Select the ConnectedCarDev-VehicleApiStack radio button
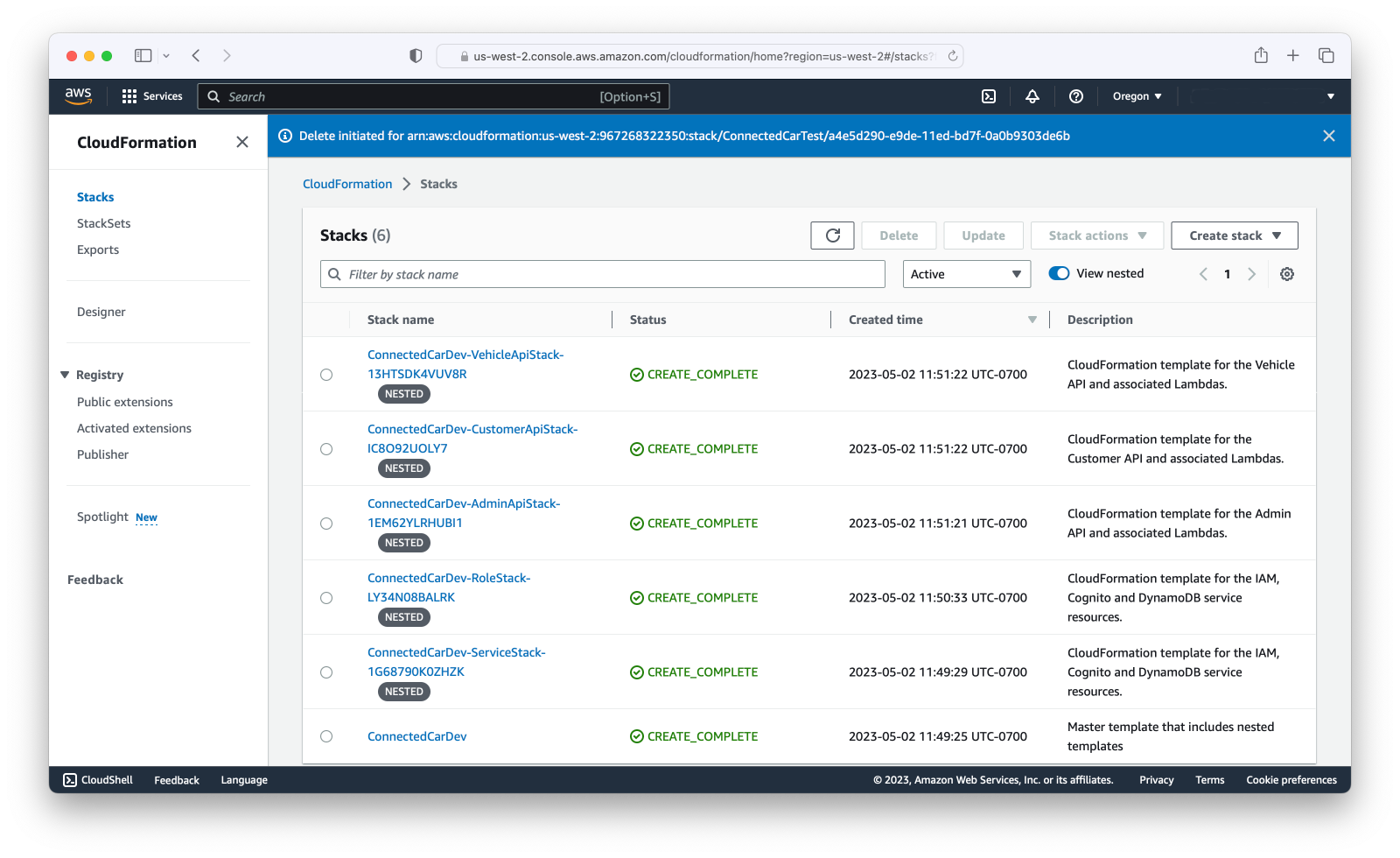The width and height of the screenshot is (1400, 858). pos(326,375)
